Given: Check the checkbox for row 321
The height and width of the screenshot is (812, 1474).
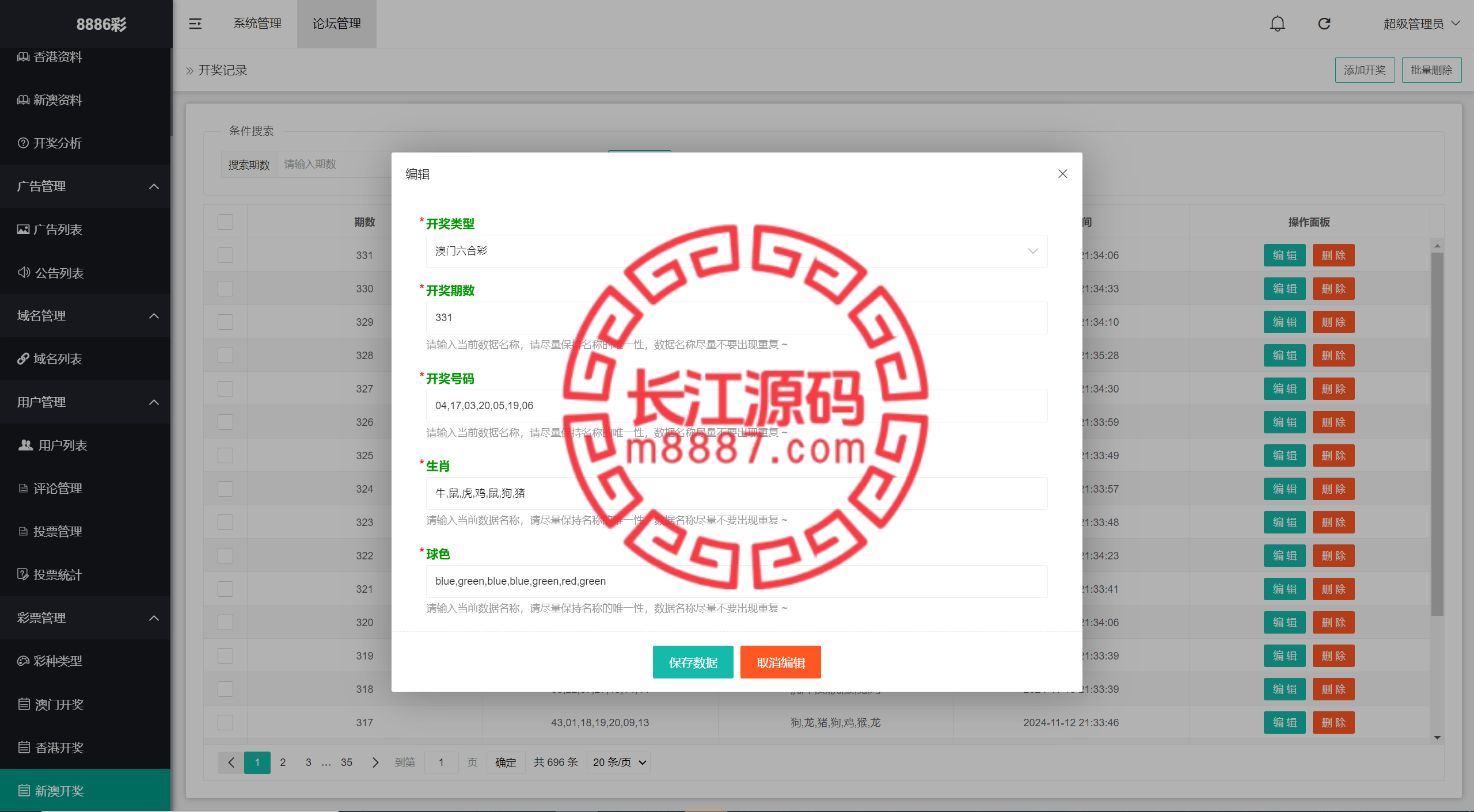Looking at the screenshot, I should tap(225, 589).
